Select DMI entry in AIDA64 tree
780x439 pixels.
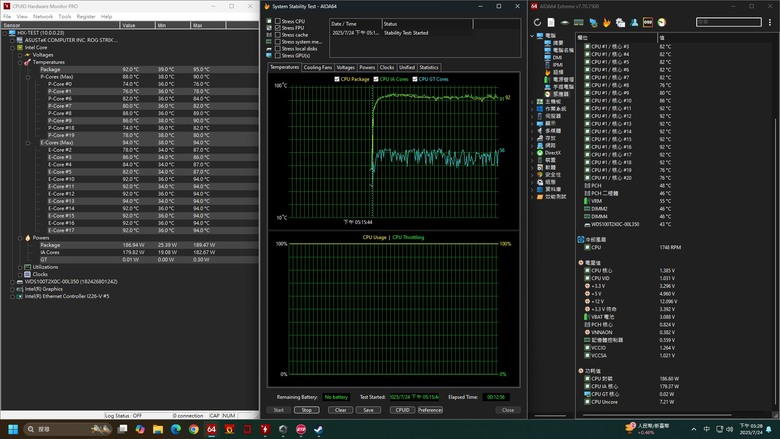coord(557,57)
